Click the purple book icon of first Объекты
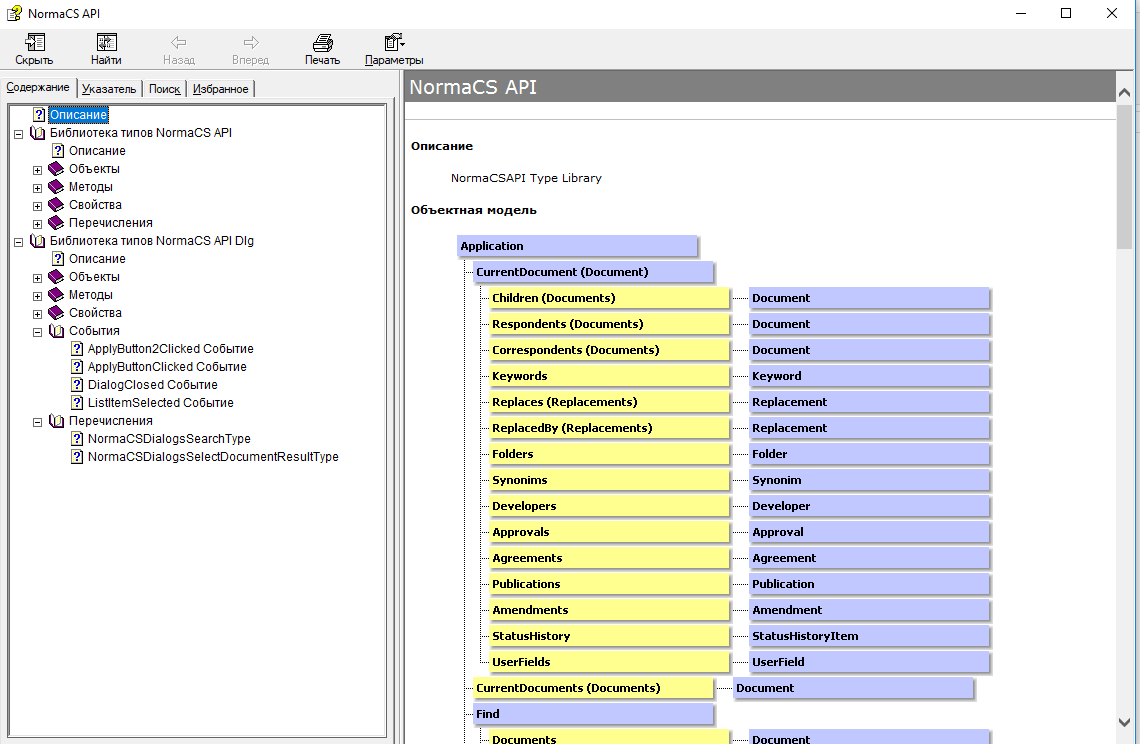This screenshot has width=1140, height=750. point(56,169)
